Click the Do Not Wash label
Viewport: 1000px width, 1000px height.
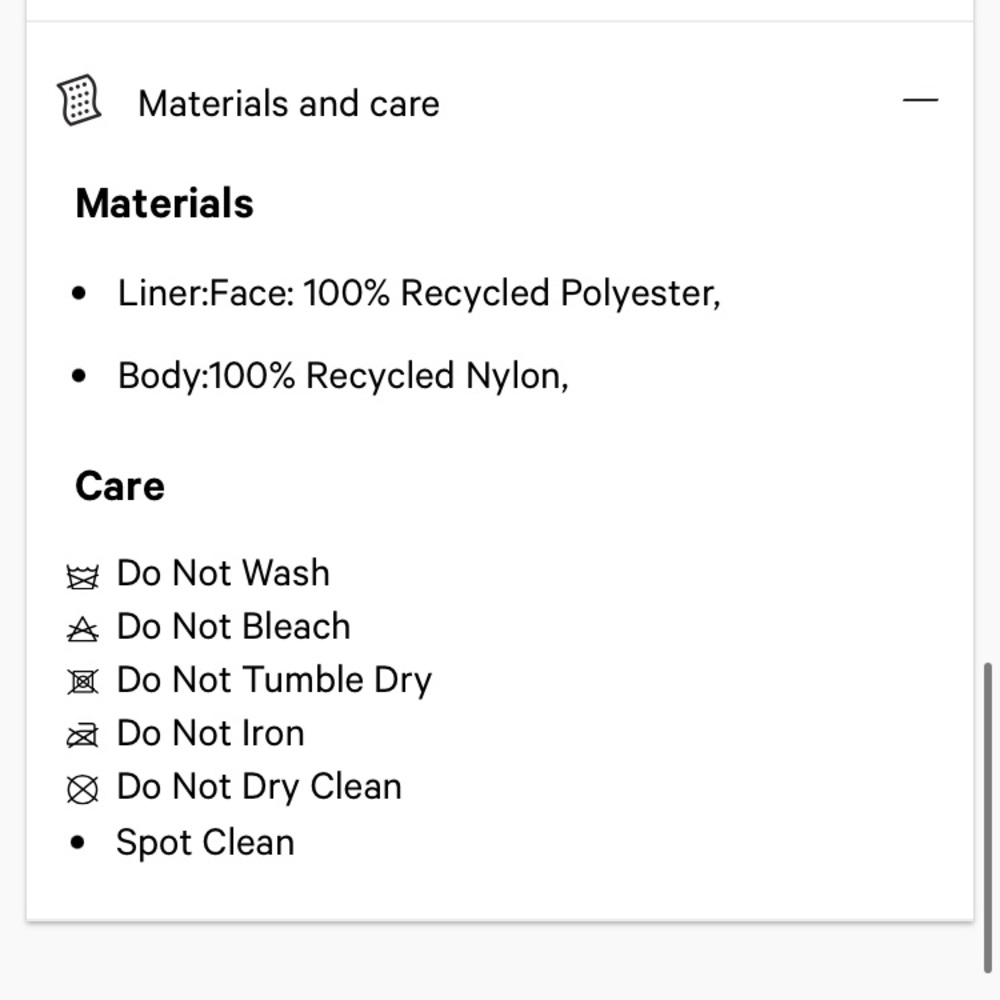[223, 573]
